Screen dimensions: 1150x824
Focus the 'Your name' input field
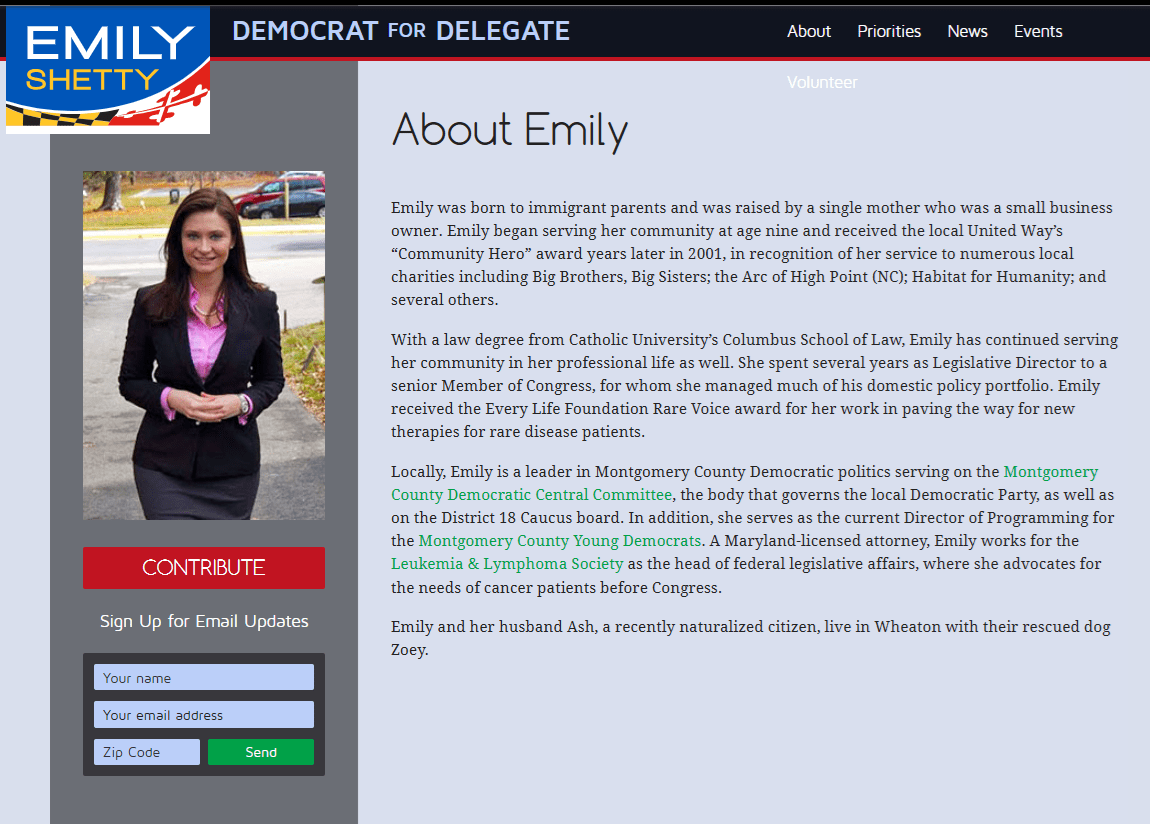pos(203,678)
